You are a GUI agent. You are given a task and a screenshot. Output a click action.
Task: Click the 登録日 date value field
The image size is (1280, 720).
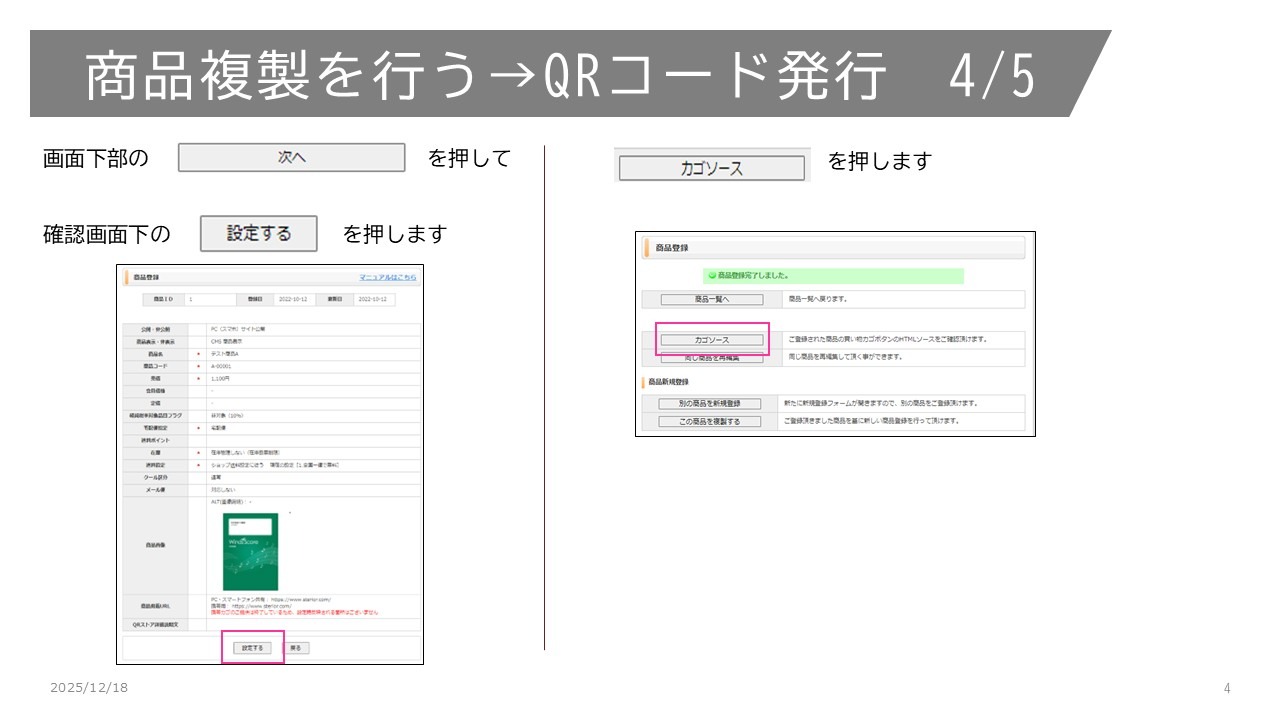tap(294, 299)
